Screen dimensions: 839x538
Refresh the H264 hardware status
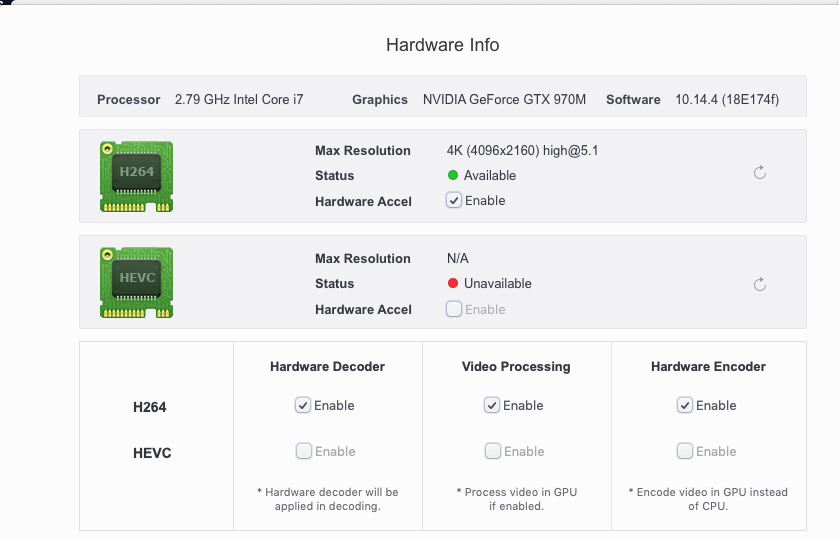[x=760, y=172]
